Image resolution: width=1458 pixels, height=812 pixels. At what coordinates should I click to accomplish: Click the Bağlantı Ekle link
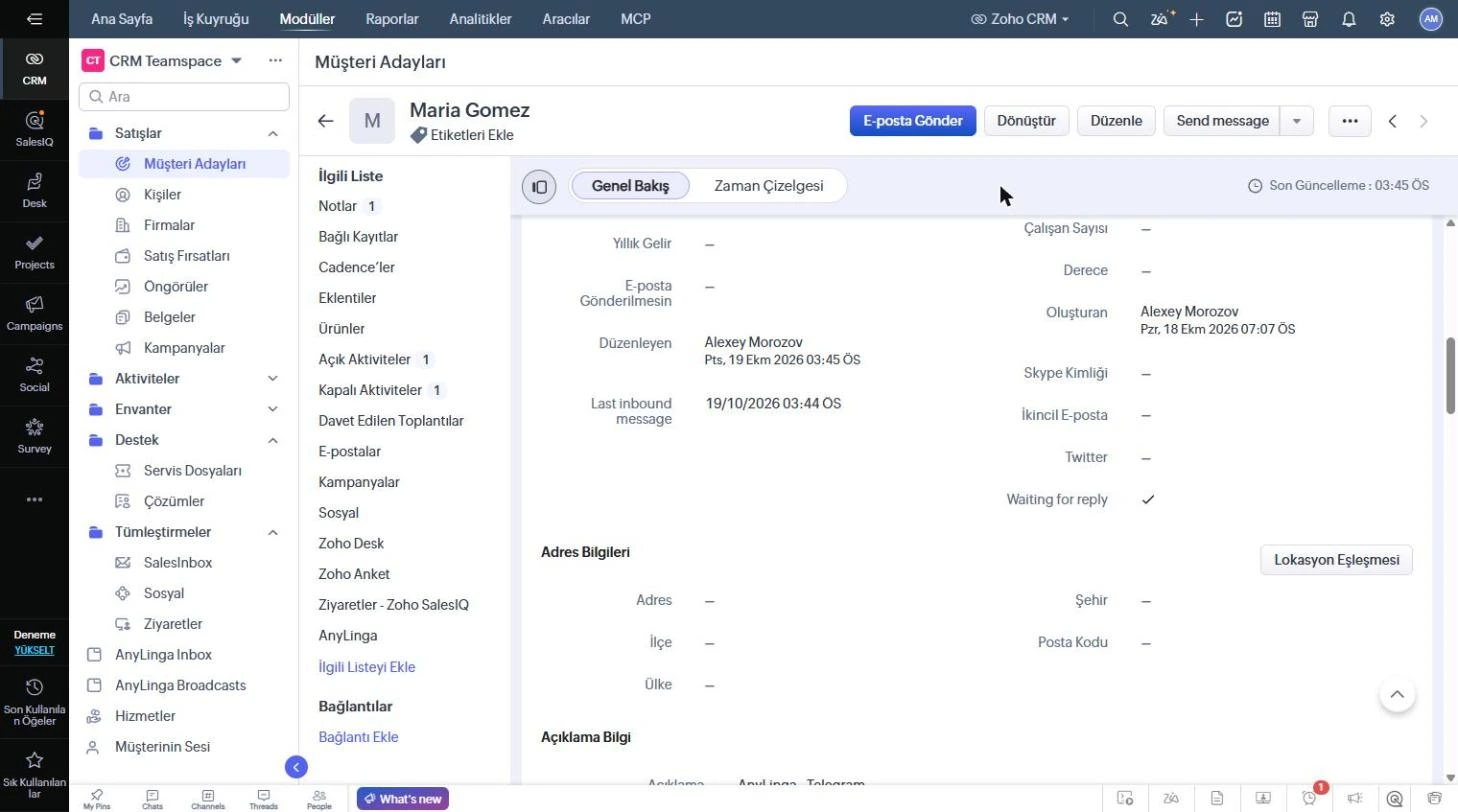point(358,737)
